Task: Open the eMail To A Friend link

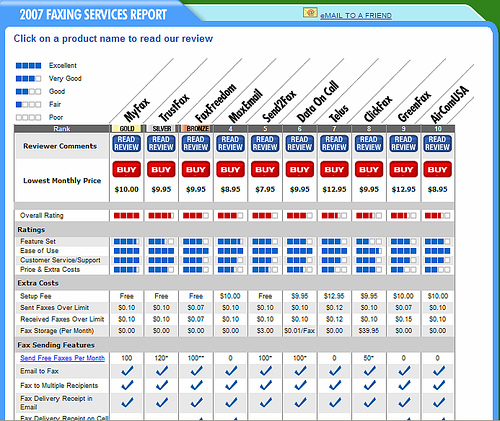Action: (x=356, y=16)
